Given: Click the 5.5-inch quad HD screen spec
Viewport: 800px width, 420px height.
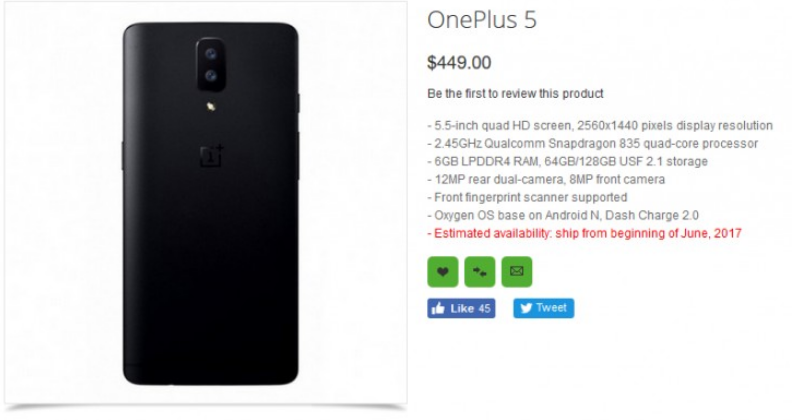Looking at the screenshot, I should pos(600,126).
